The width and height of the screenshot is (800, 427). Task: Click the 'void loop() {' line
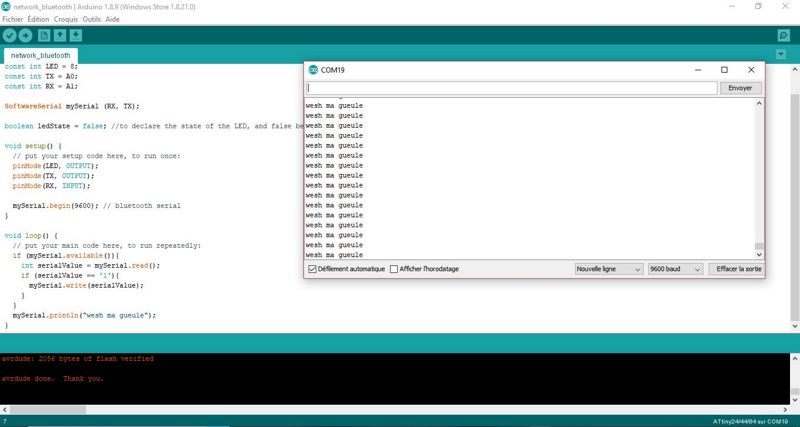point(31,236)
